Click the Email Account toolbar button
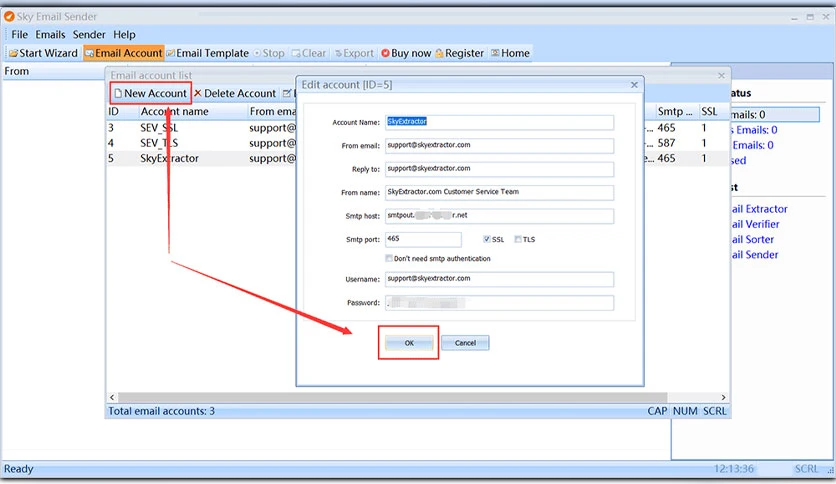 coord(123,53)
